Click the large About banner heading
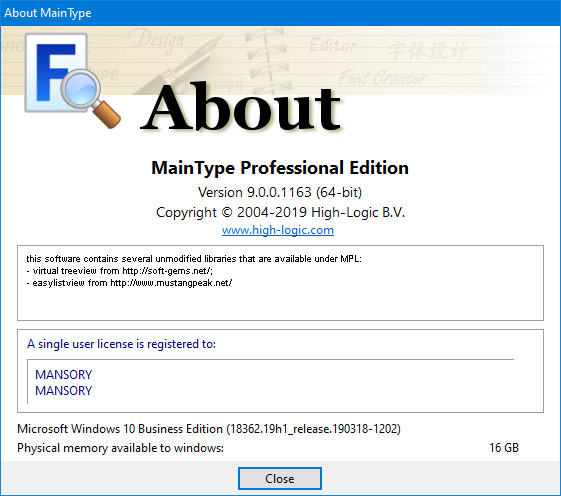This screenshot has width=561, height=496. pyautogui.click(x=240, y=107)
